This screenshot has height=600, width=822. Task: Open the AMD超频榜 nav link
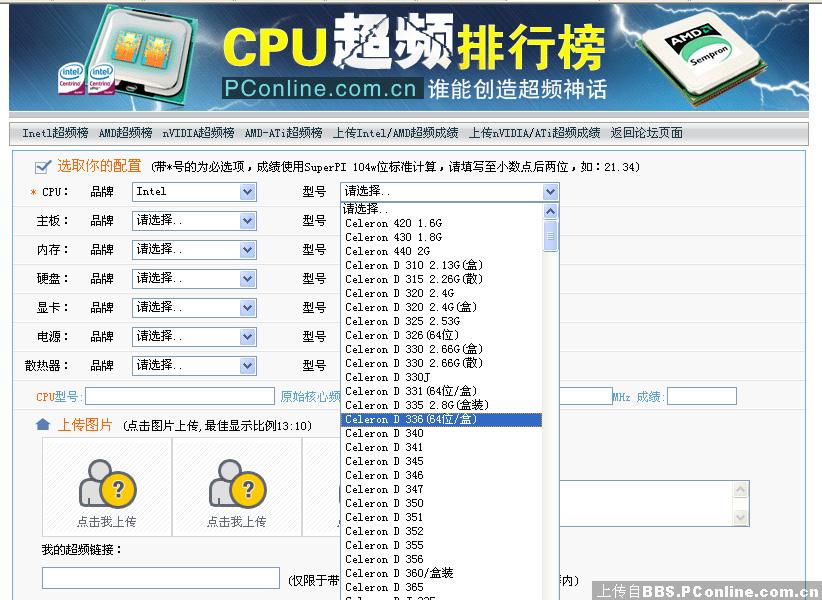(125, 133)
